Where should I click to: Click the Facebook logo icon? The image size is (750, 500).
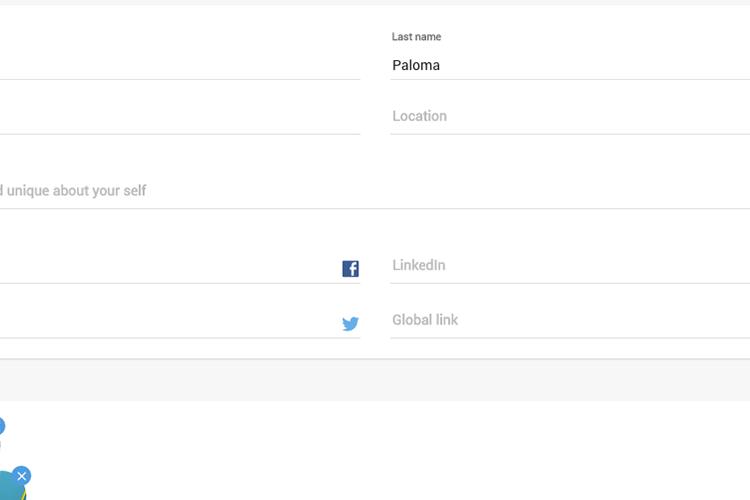350,269
